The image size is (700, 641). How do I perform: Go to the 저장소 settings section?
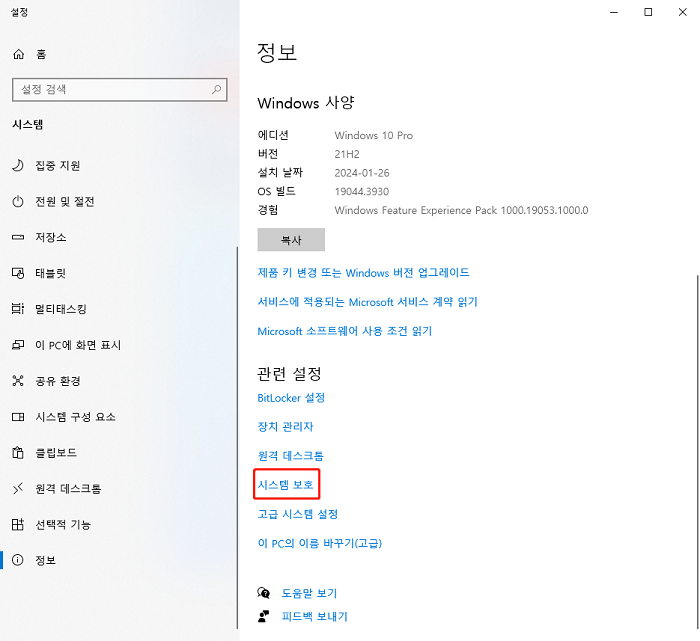118,237
